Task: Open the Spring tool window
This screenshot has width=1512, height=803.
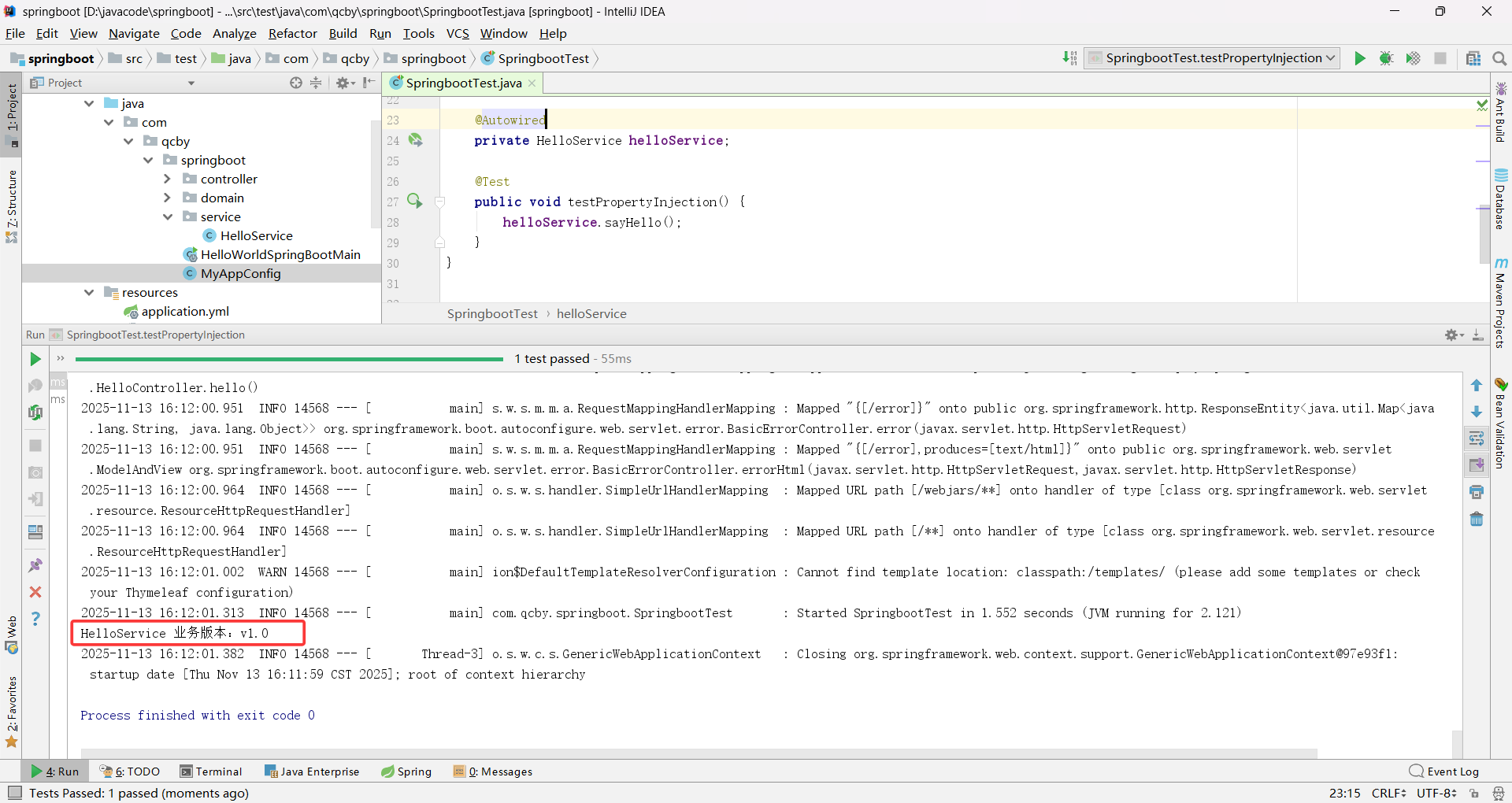Action: 406,772
